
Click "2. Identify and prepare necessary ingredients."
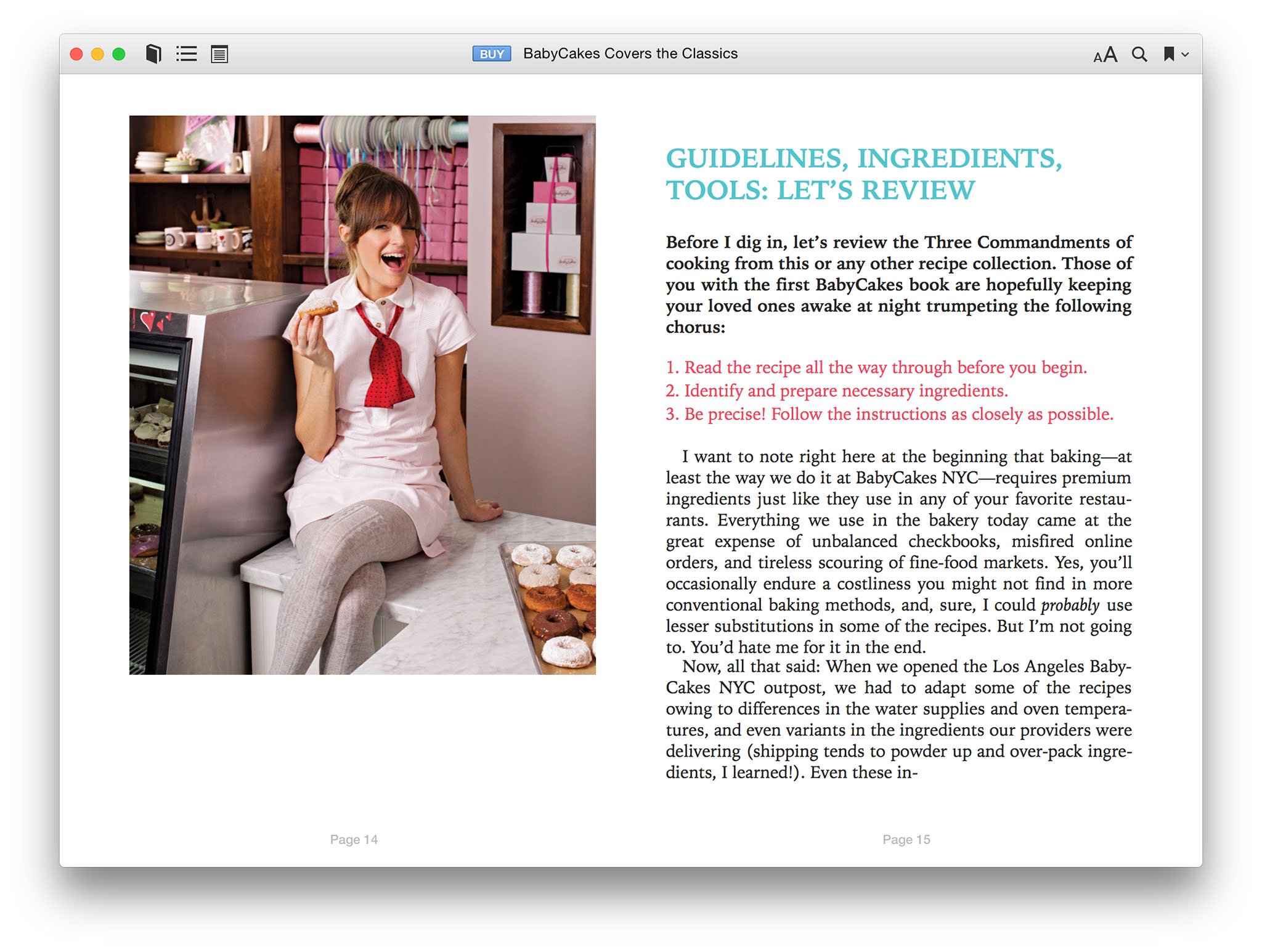(x=837, y=391)
